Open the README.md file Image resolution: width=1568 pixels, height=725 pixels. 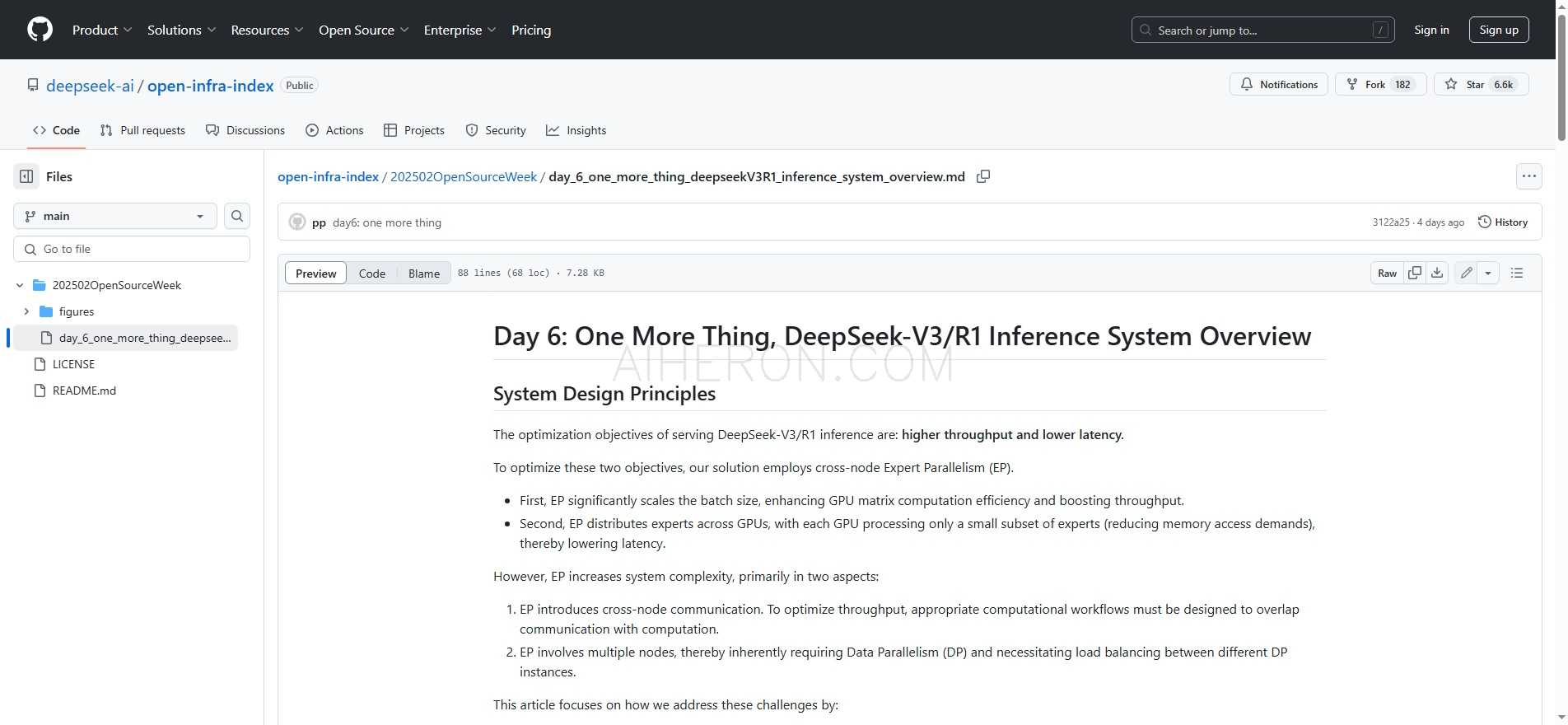click(x=84, y=391)
